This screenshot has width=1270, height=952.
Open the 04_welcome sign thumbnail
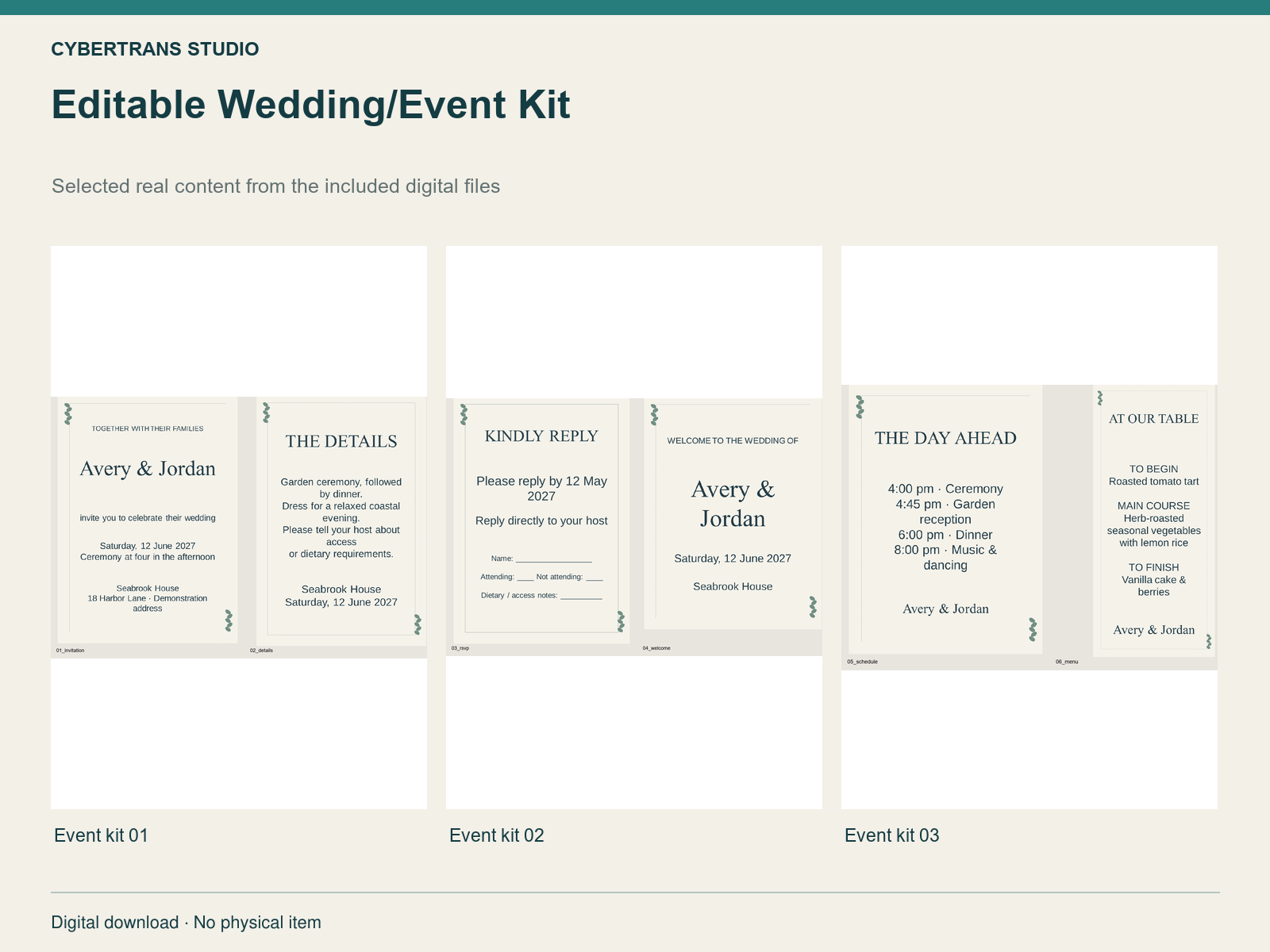coord(733,514)
